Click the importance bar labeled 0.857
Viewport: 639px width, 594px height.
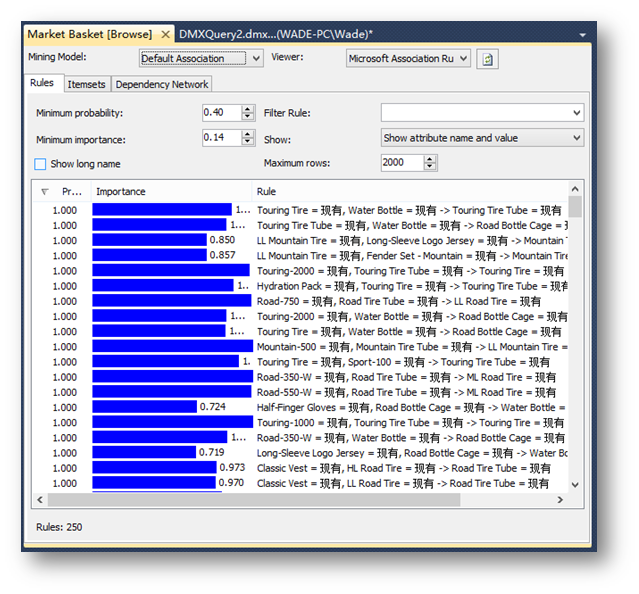[x=150, y=255]
